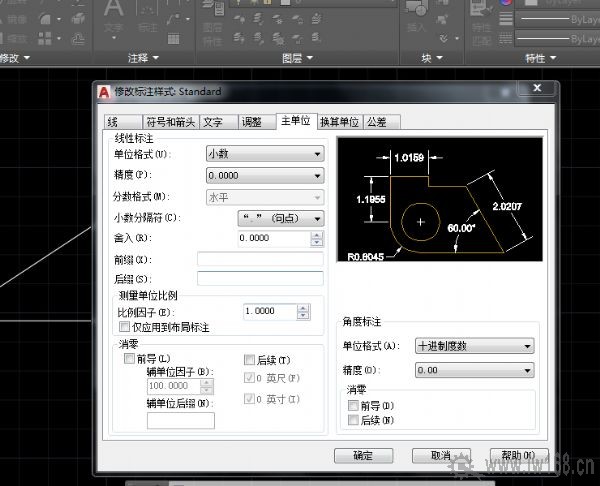
Task: Check angular 后续(N) zero suppression
Action: 353,420
